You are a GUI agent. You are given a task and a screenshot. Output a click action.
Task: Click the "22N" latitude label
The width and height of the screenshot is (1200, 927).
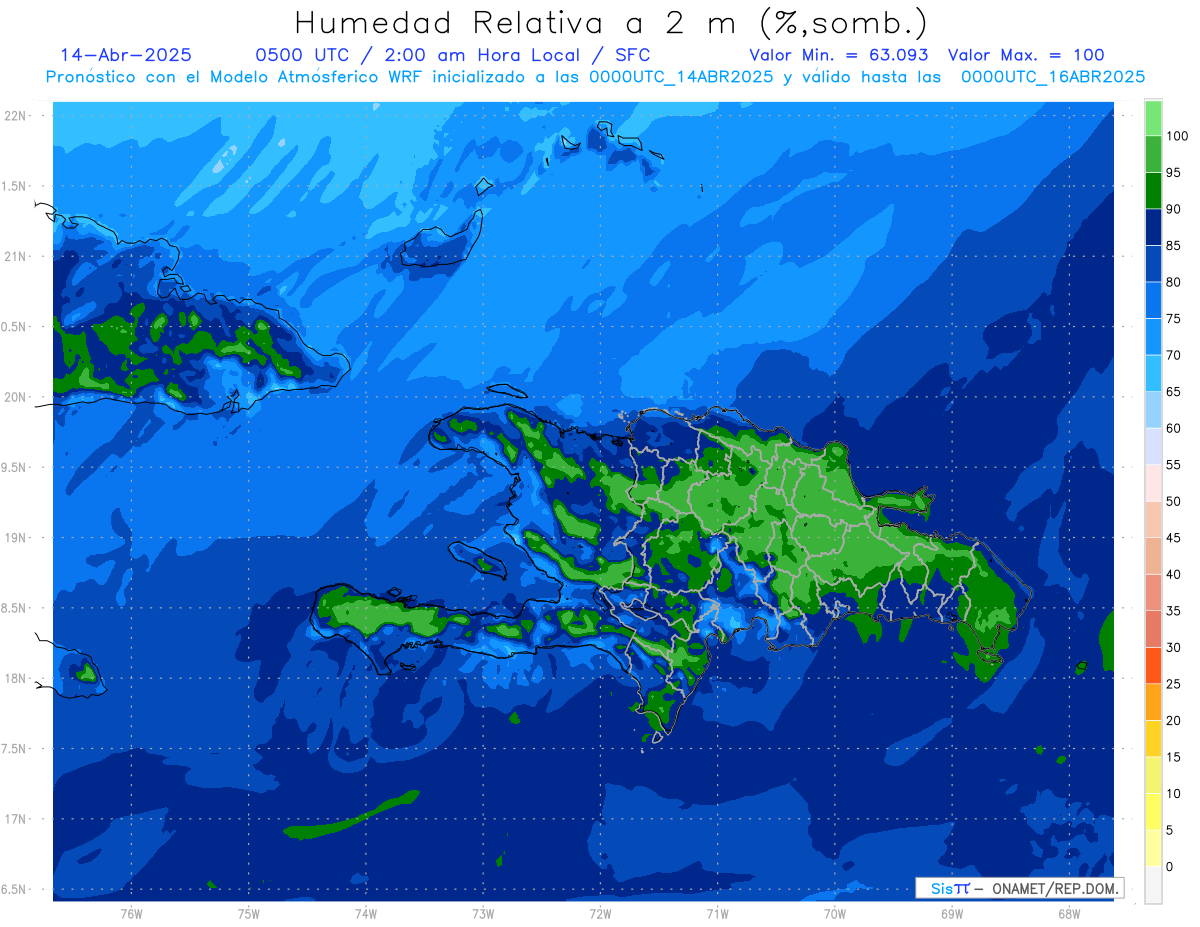tap(17, 116)
